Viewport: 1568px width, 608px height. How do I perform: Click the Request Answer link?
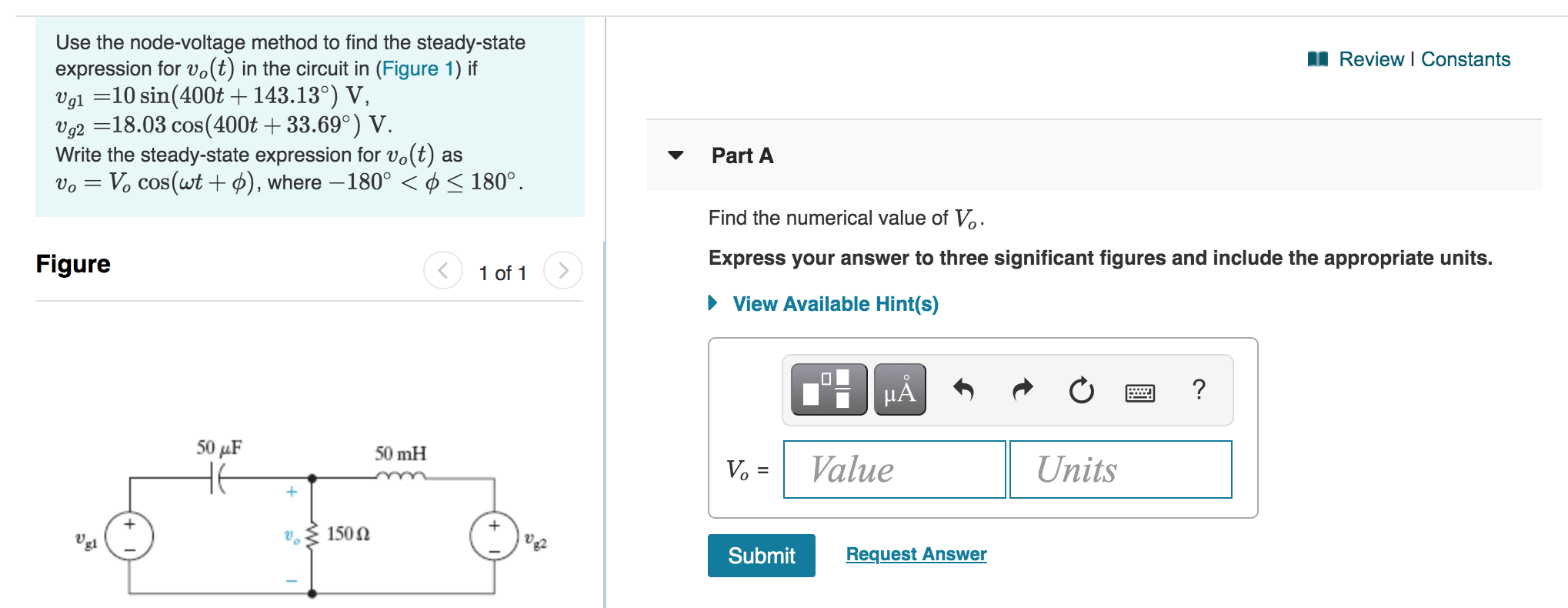point(915,553)
